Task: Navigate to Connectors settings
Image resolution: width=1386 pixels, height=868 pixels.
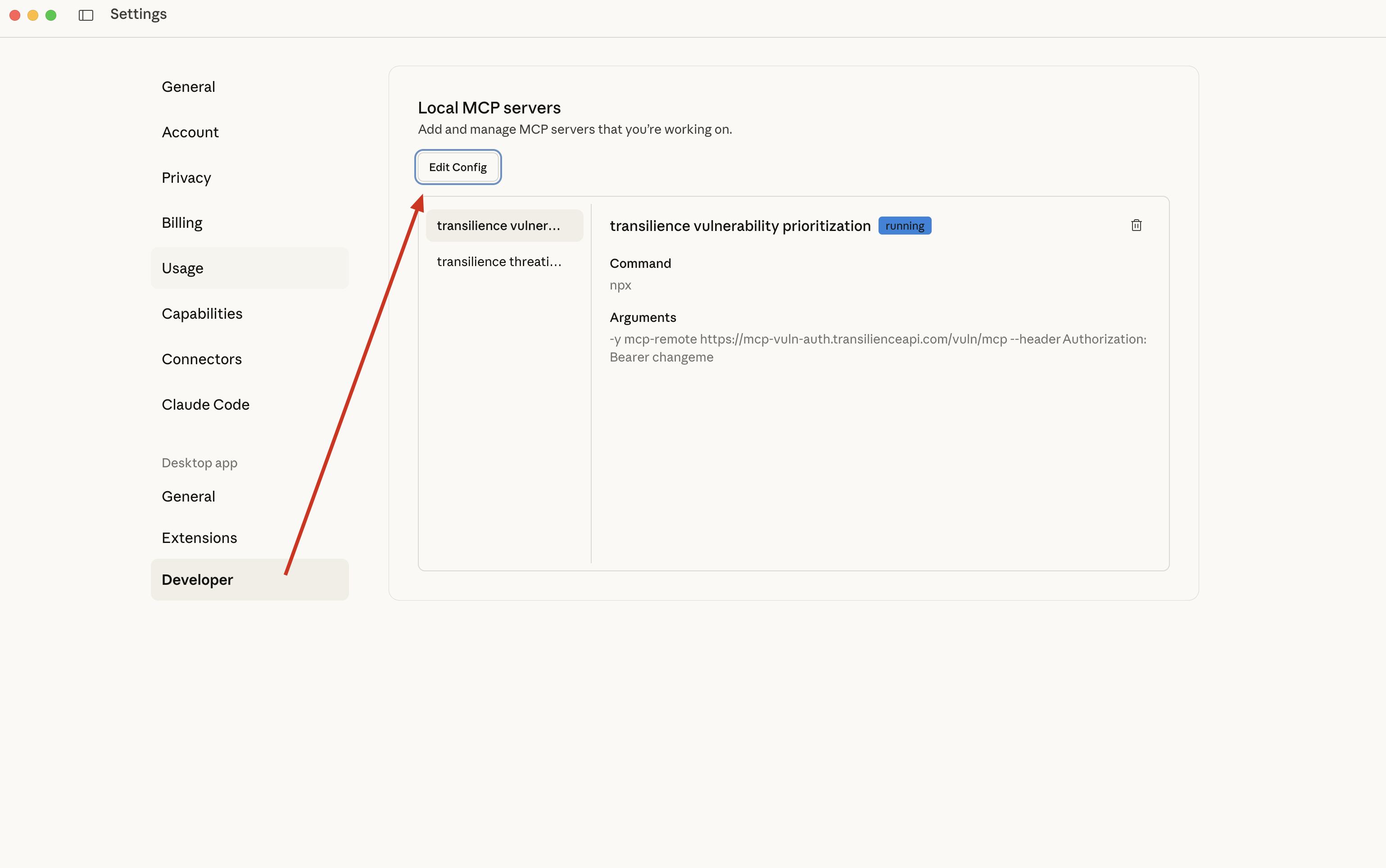Action: click(x=202, y=359)
